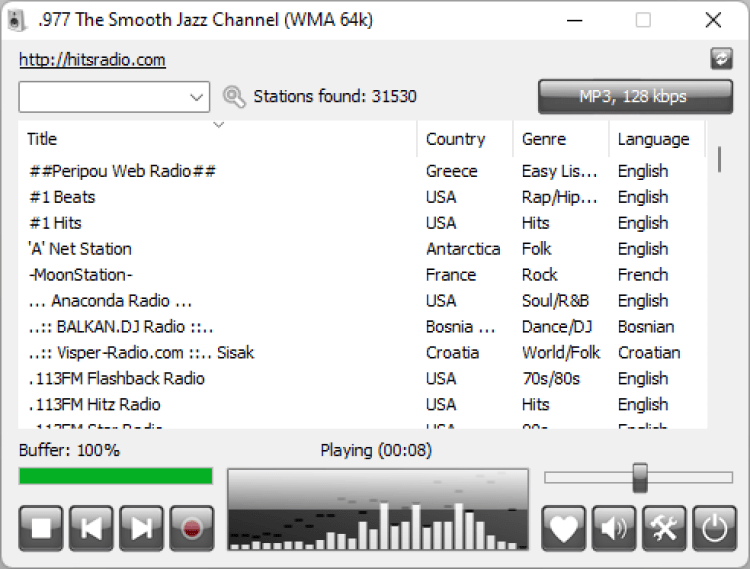Click the MP3, 128 kbps button

(x=635, y=97)
